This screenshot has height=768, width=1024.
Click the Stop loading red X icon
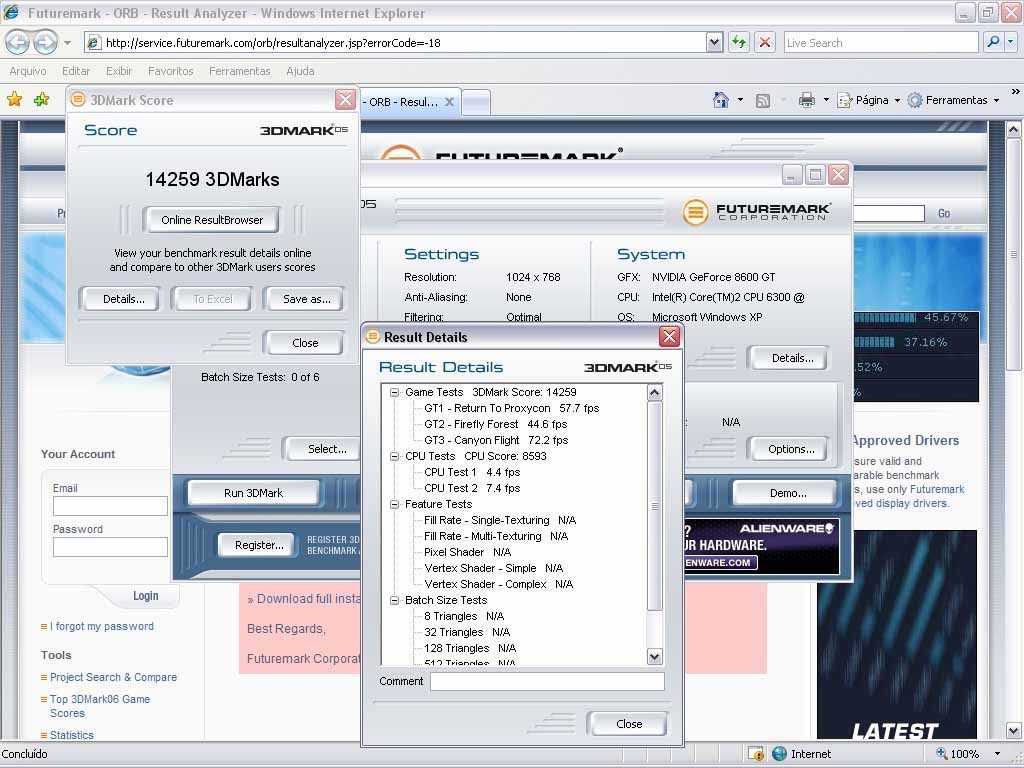coord(765,42)
